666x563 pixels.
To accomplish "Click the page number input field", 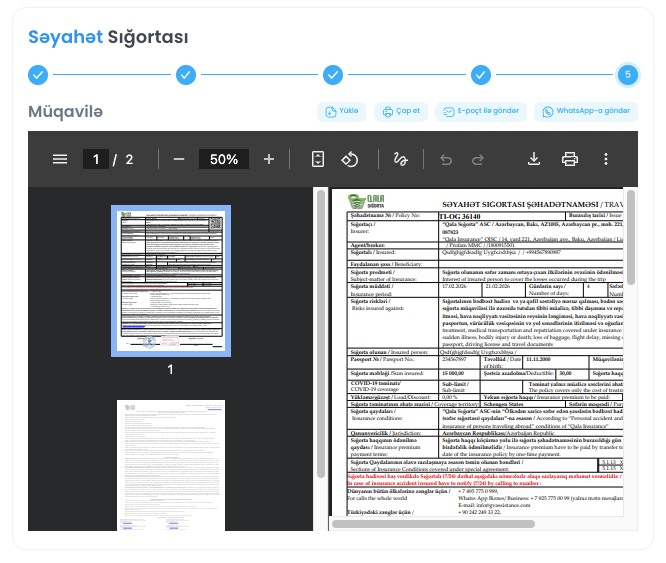I will point(96,159).
